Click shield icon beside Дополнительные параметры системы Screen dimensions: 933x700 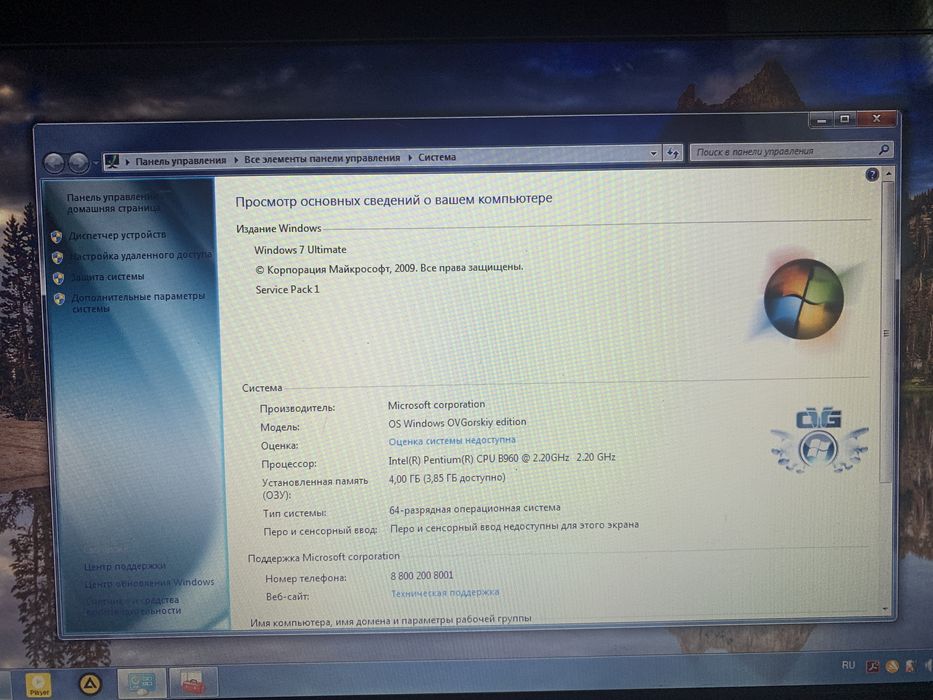point(60,299)
